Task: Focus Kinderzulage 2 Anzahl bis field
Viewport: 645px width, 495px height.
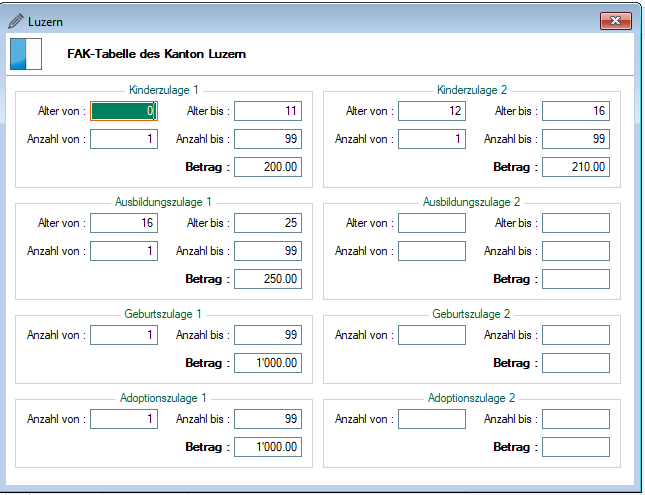Action: click(x=576, y=139)
